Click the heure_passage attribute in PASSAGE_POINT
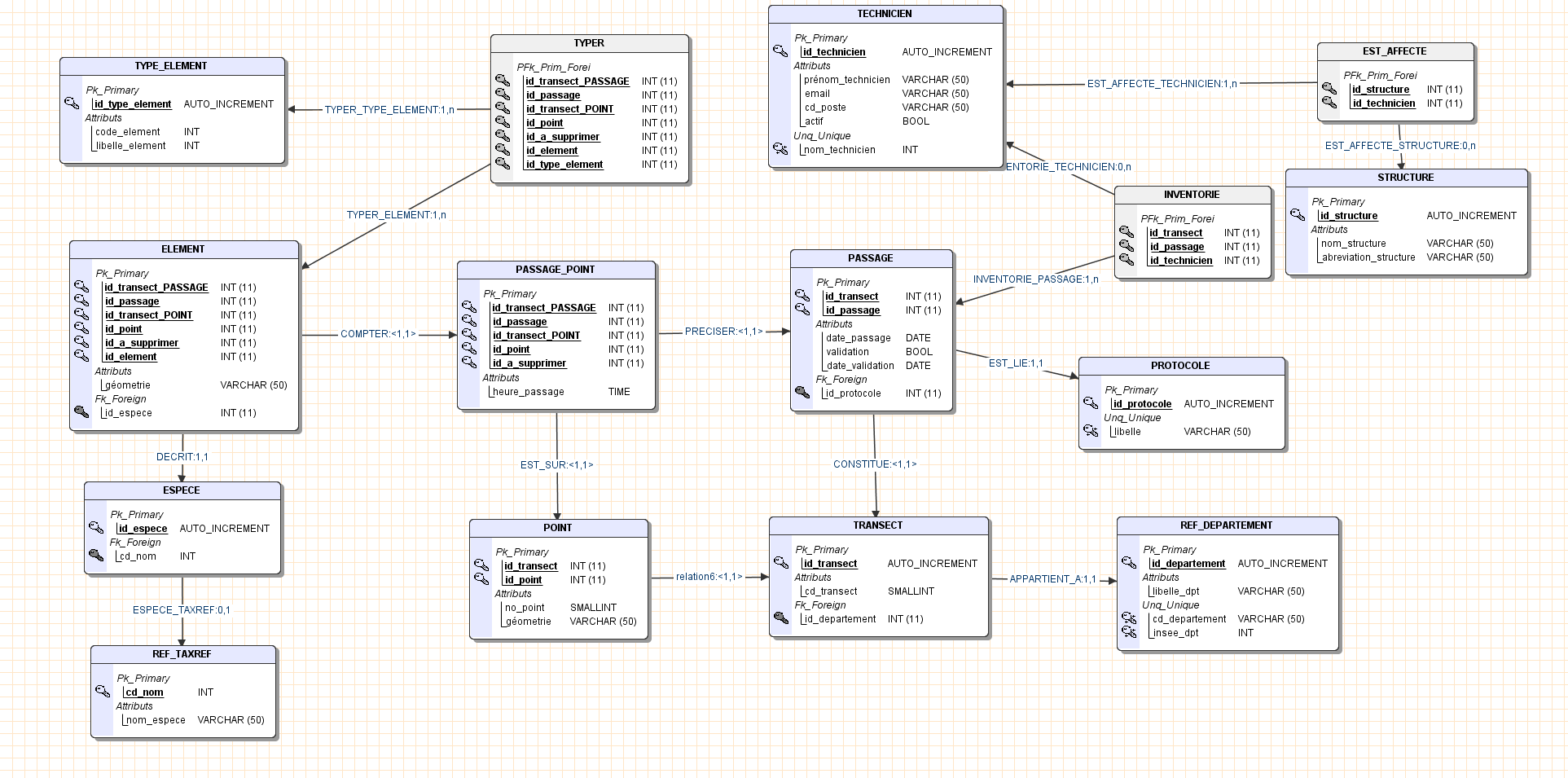The image size is (1568, 778). (529, 392)
